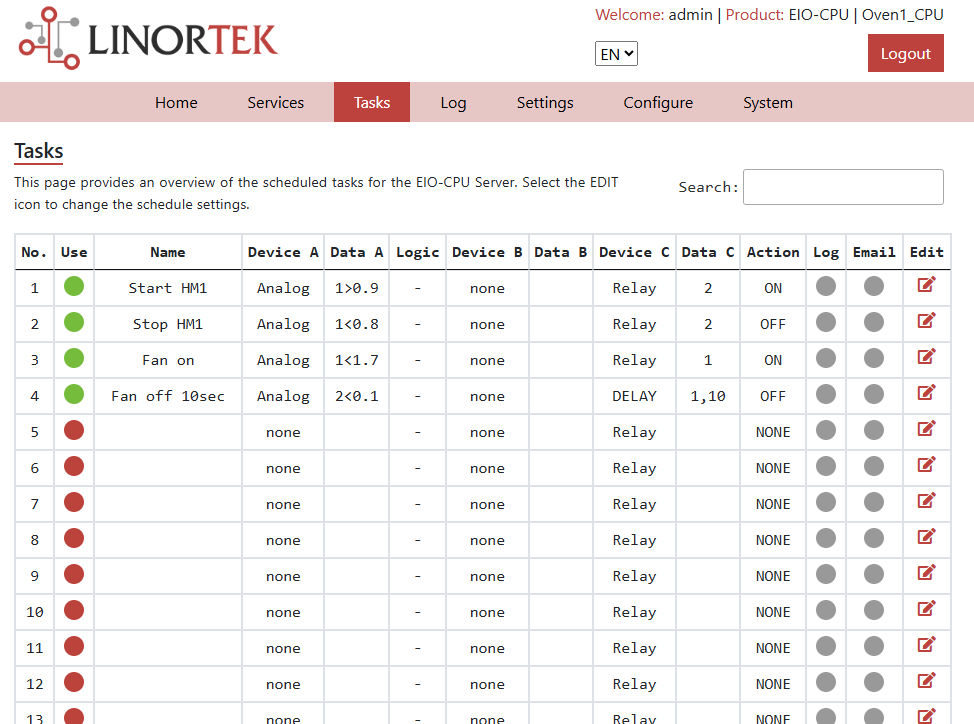Click the Linortek logo

pos(148,38)
